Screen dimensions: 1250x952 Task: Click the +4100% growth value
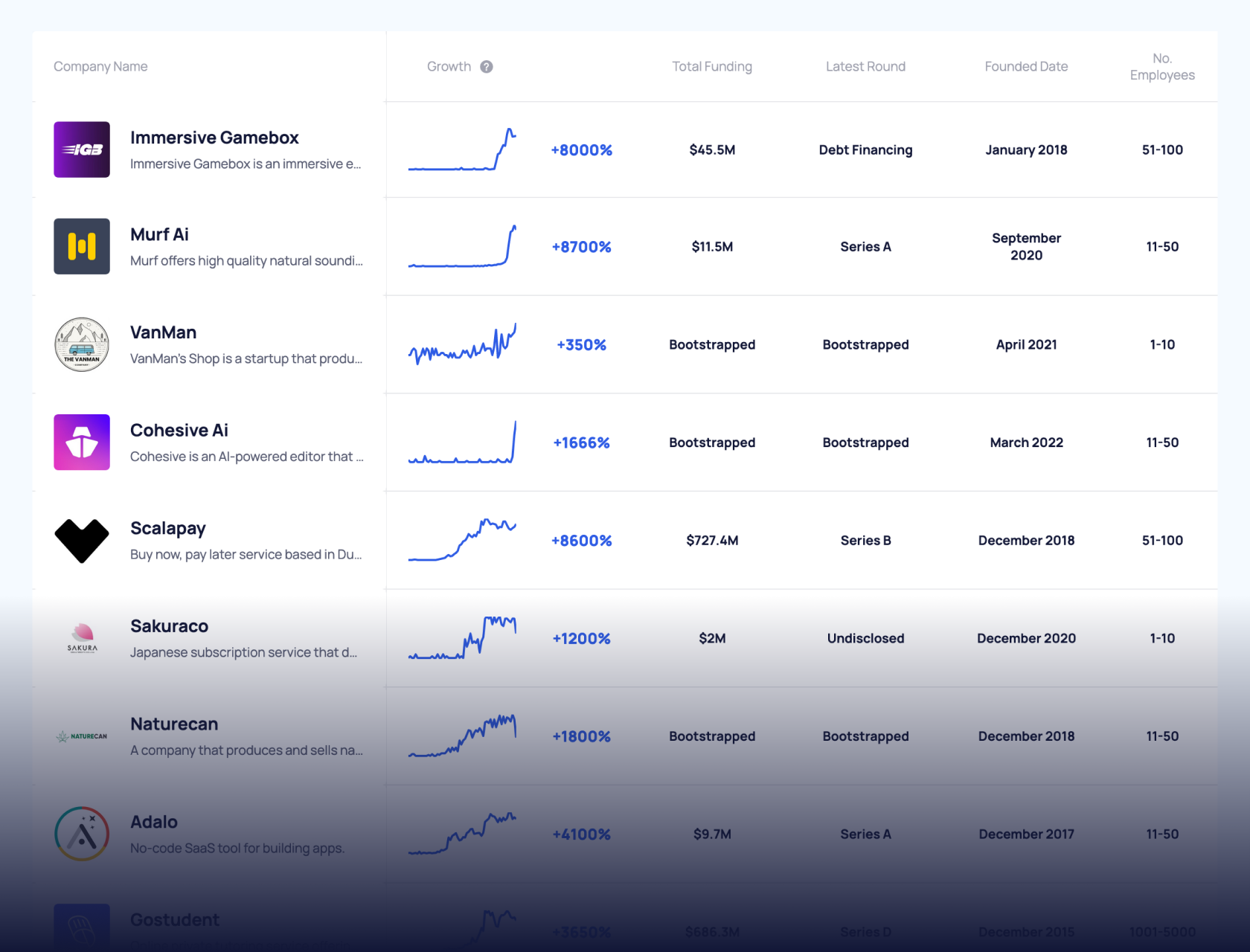pos(582,834)
